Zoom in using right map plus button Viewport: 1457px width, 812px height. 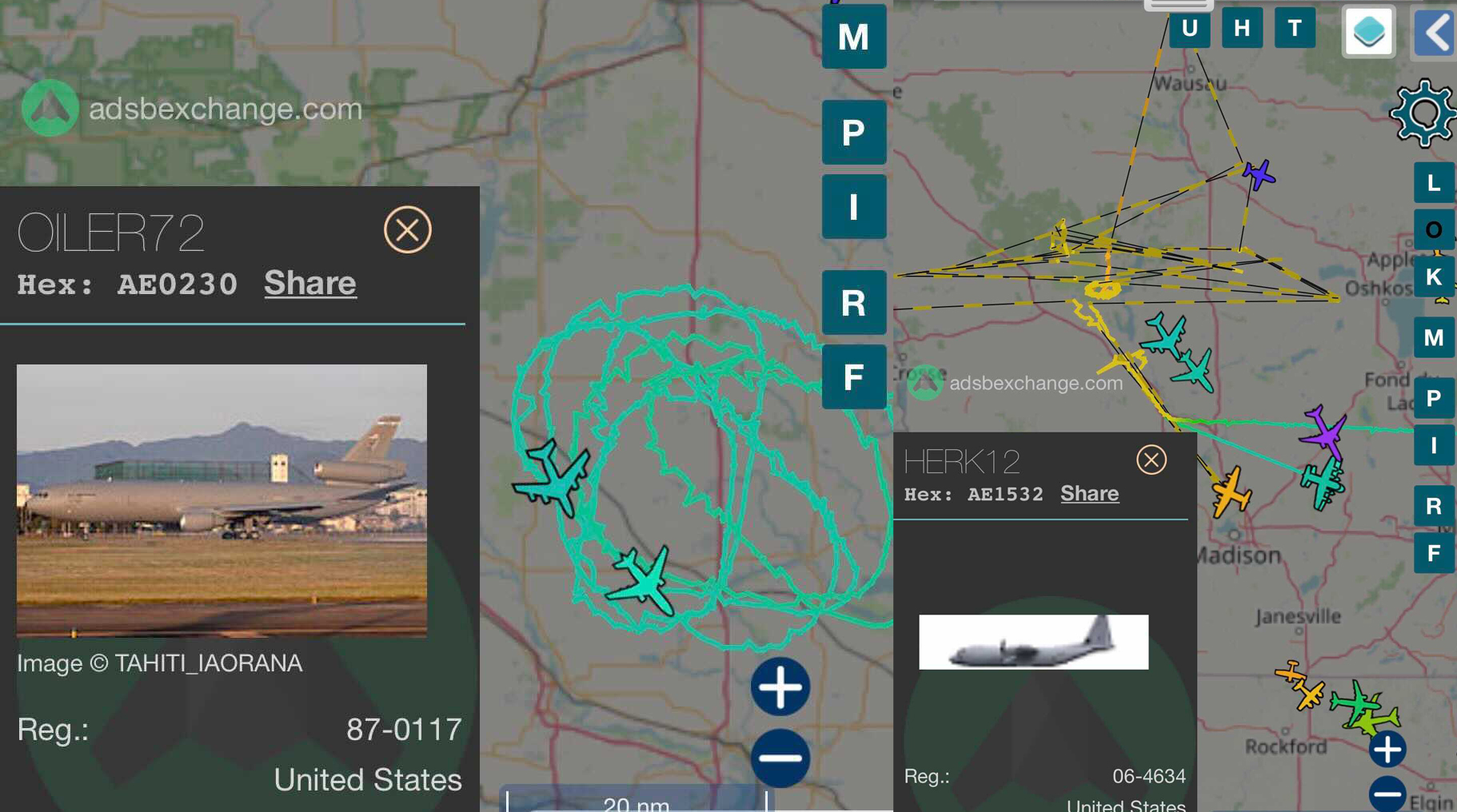[x=1387, y=750]
